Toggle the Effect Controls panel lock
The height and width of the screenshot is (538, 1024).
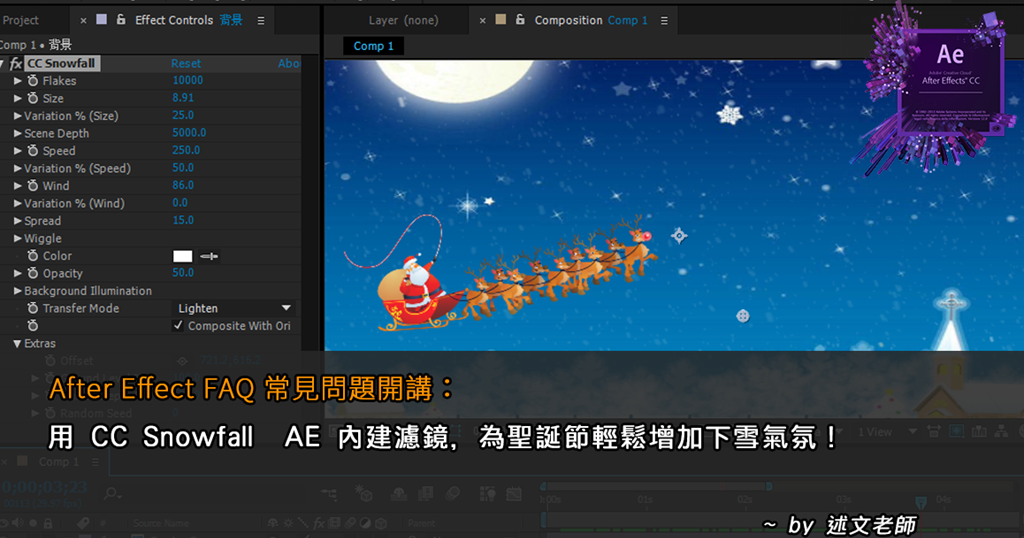121,20
